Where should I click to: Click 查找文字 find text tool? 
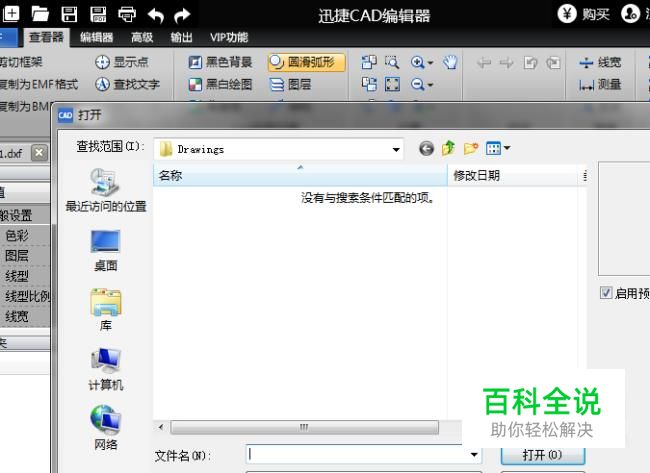tap(127, 85)
